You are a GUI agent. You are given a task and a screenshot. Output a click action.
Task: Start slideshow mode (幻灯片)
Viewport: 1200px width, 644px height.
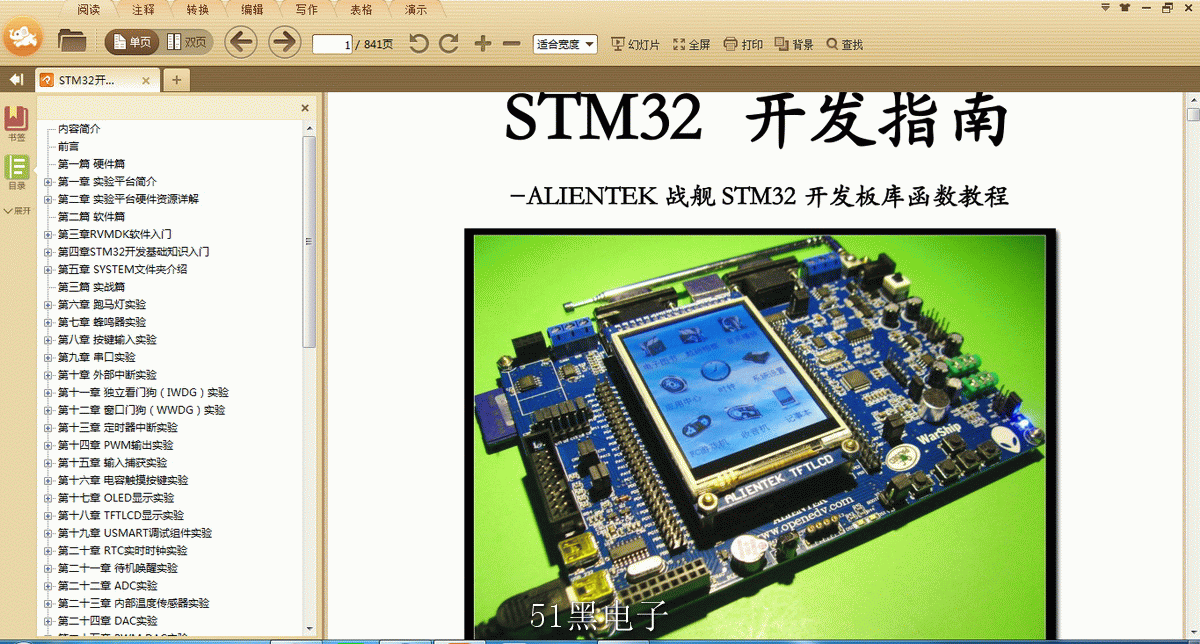point(635,44)
